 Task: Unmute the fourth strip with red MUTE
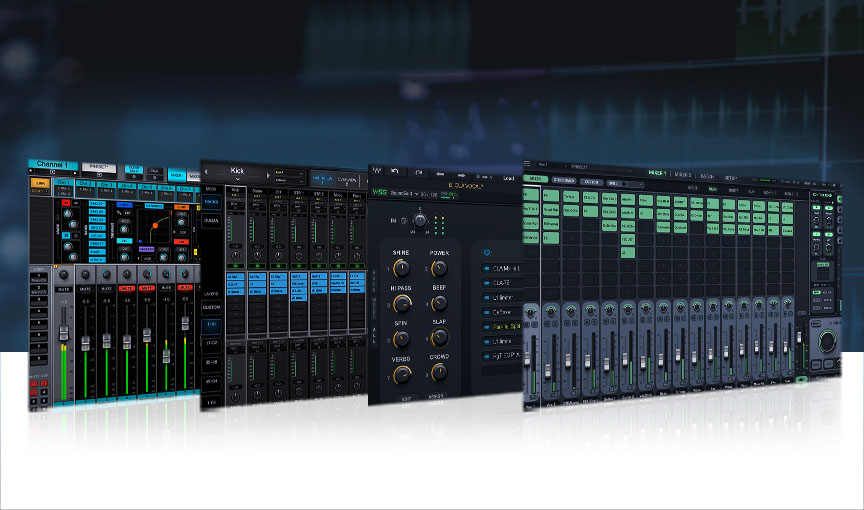[x=127, y=288]
